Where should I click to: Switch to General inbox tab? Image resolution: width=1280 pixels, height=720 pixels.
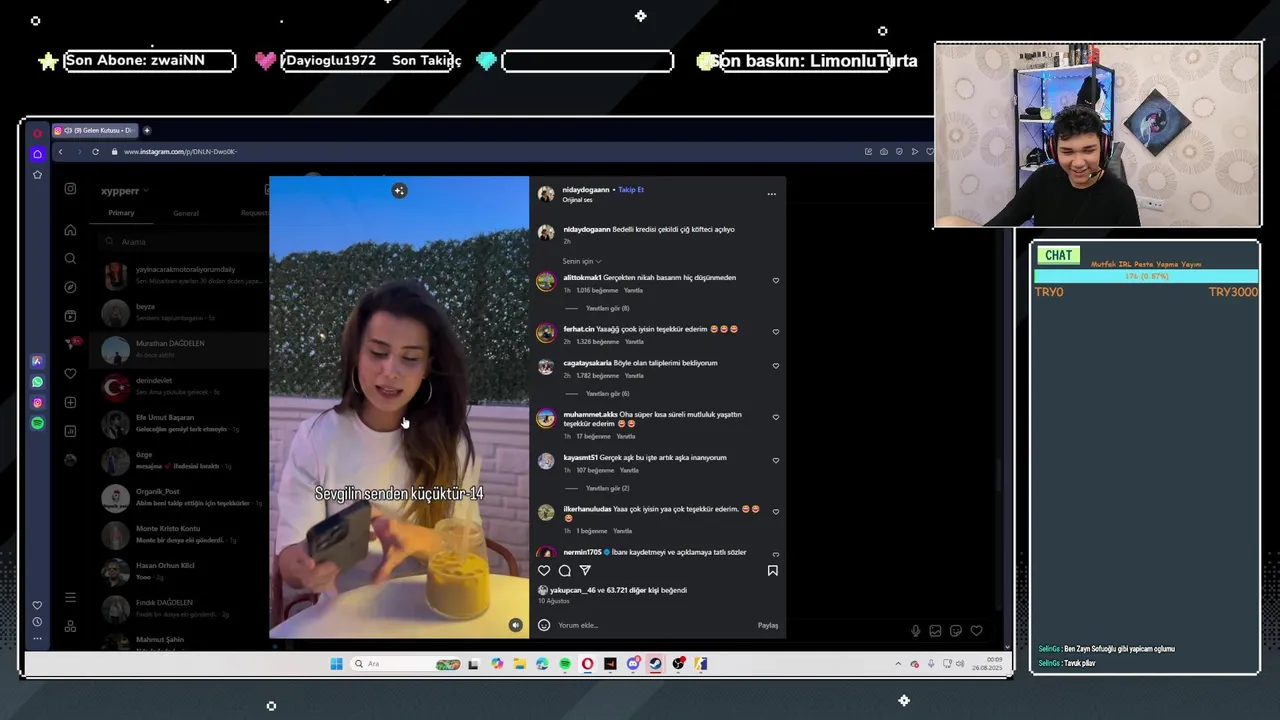(186, 213)
